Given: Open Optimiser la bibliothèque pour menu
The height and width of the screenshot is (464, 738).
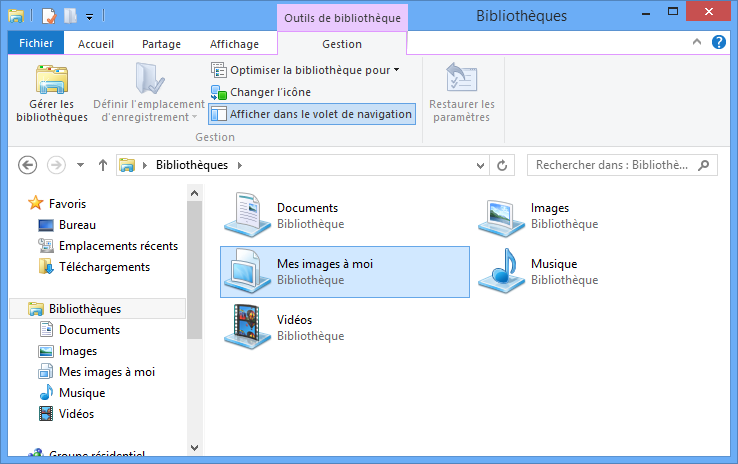Looking at the screenshot, I should click(305, 70).
